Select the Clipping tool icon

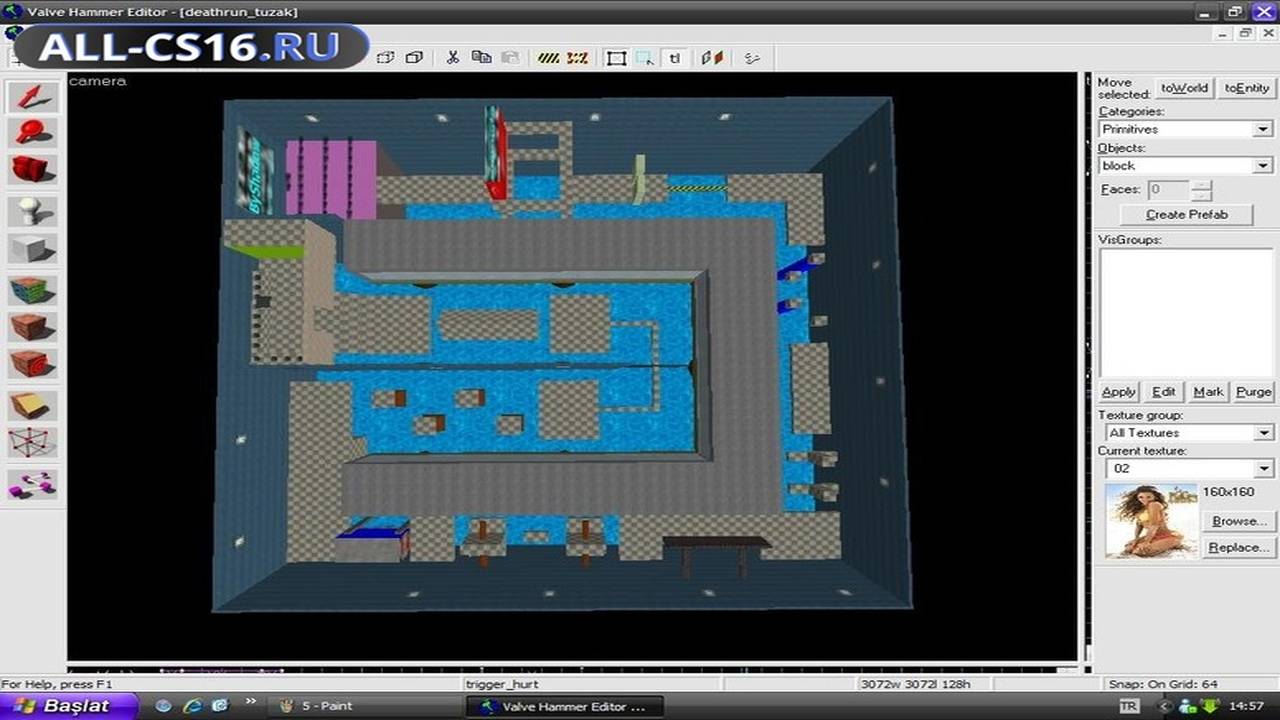point(33,405)
